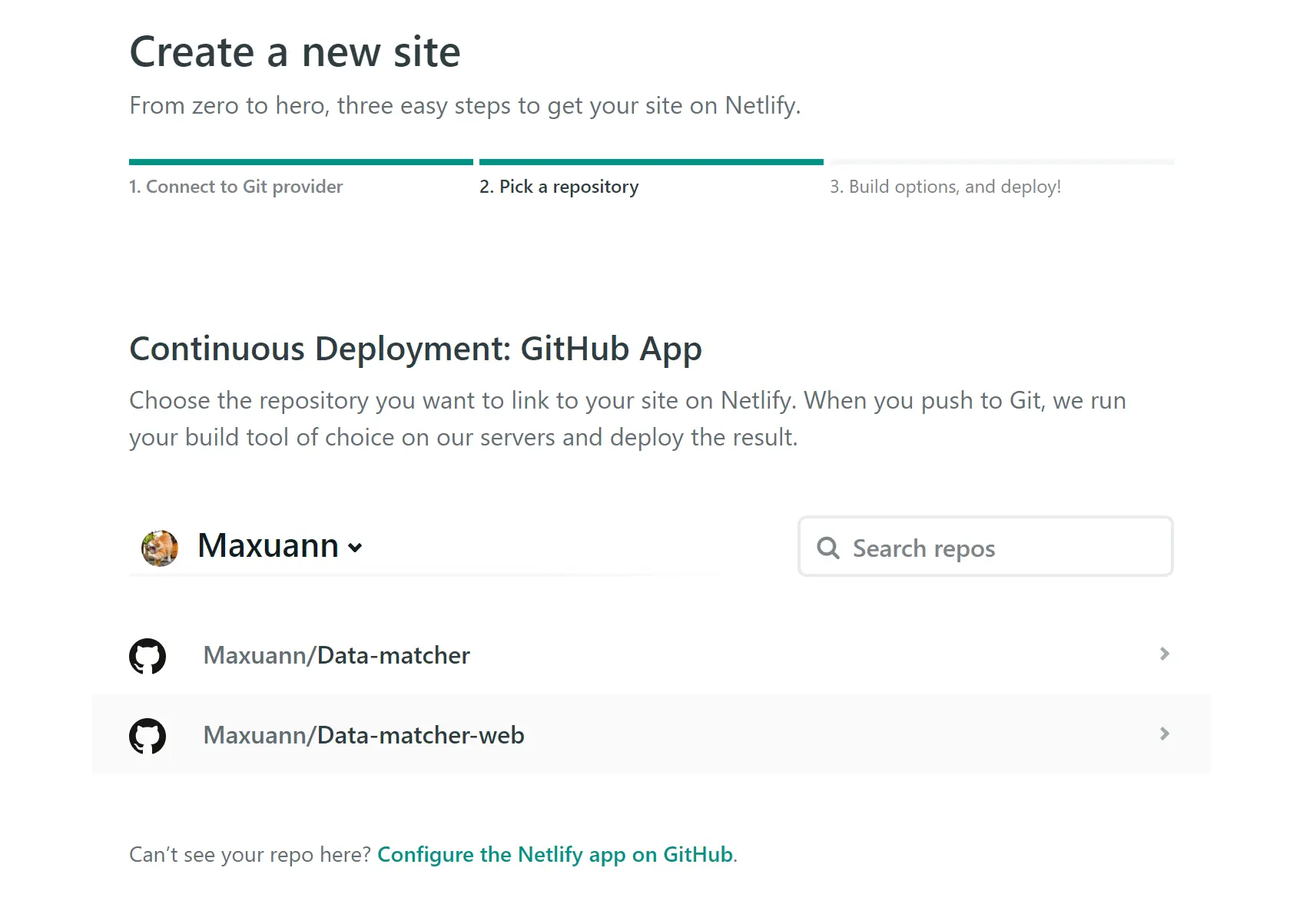Click the second green progress bar segment
Image resolution: width=1313 pixels, height=924 pixels.
(x=652, y=162)
